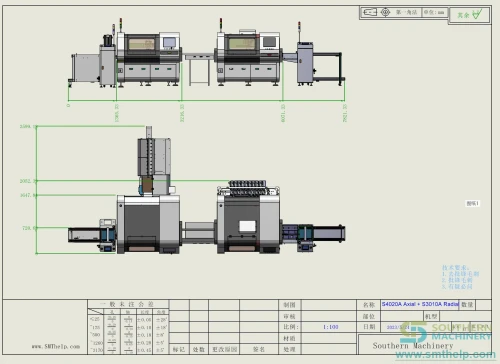Click the 'www.SMThelp.com' text at bottom left
The width and height of the screenshot is (500, 364).
pos(56,347)
